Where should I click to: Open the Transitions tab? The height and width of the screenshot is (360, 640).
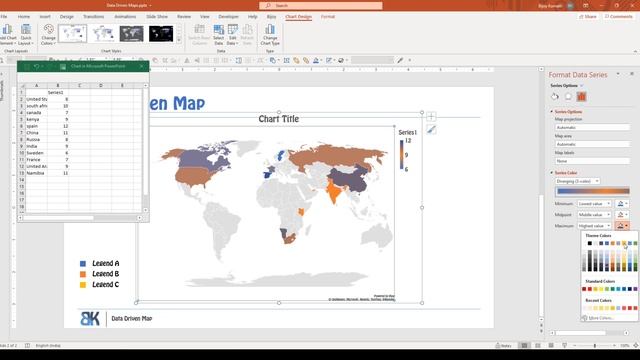(x=93, y=17)
